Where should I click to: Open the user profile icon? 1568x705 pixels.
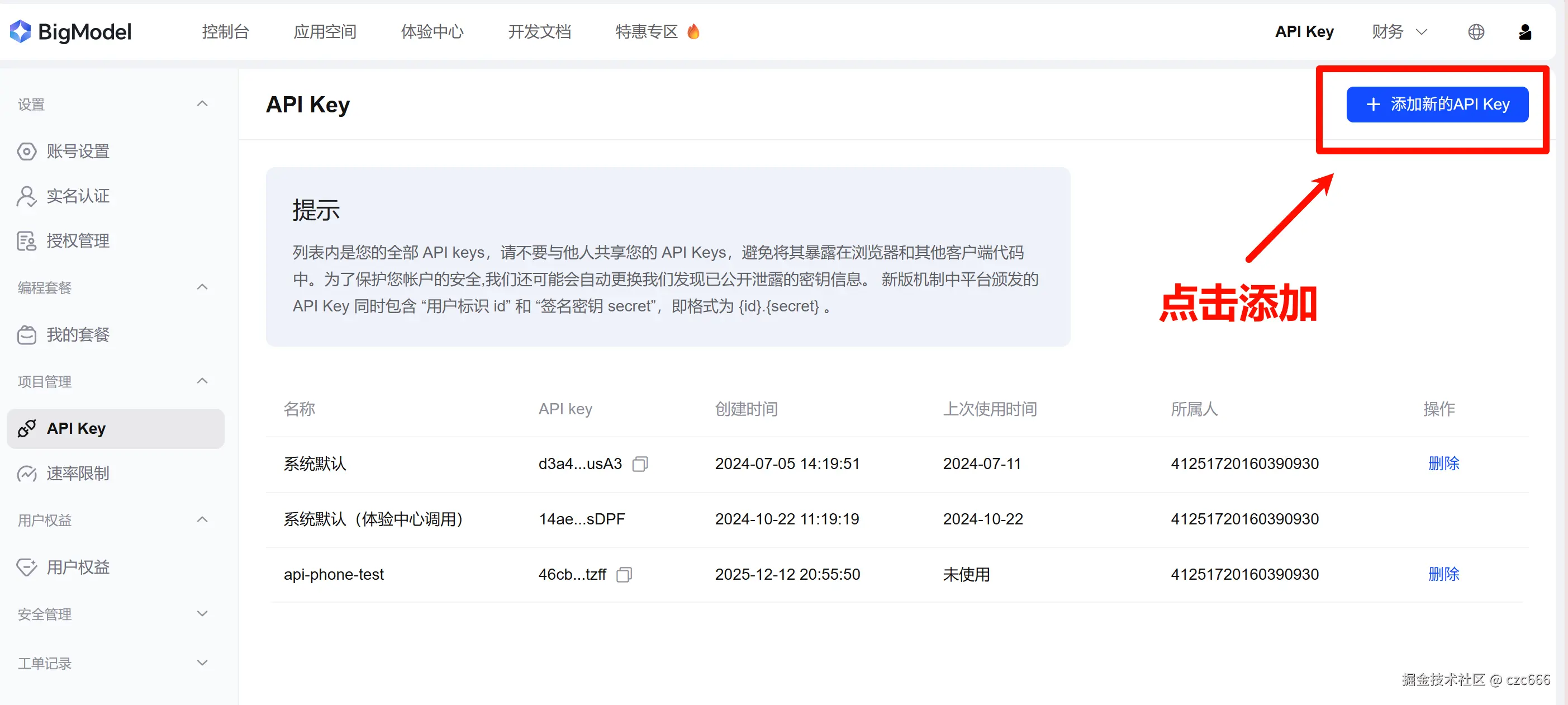click(x=1524, y=32)
